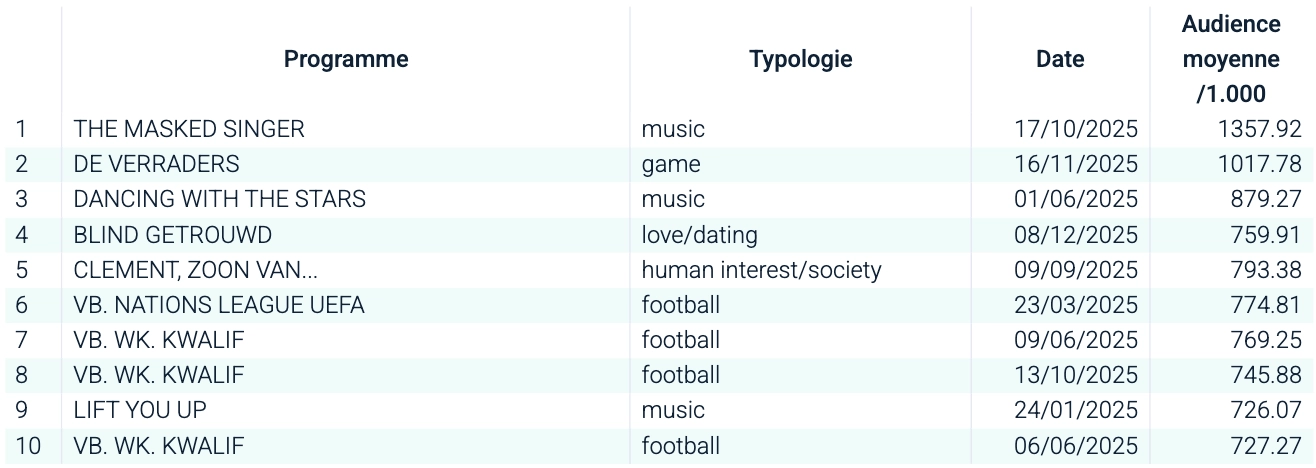Screen dimensions: 1316x468
Task: Select THE MASKED SINGER programme cell
Action: pos(189,129)
